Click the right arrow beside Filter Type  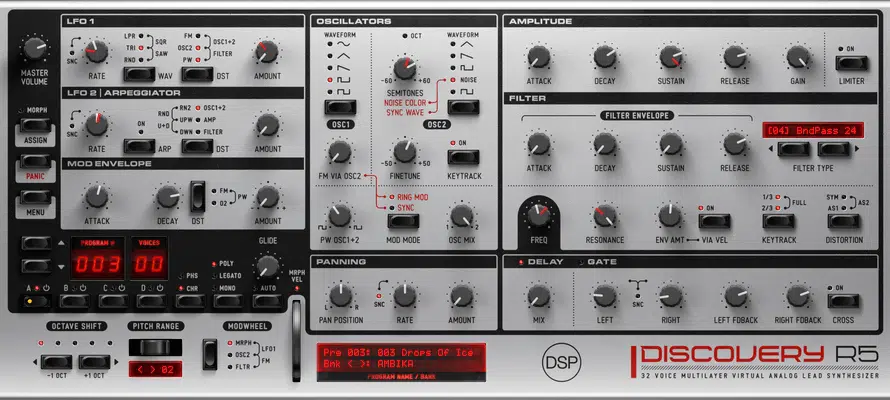click(857, 149)
